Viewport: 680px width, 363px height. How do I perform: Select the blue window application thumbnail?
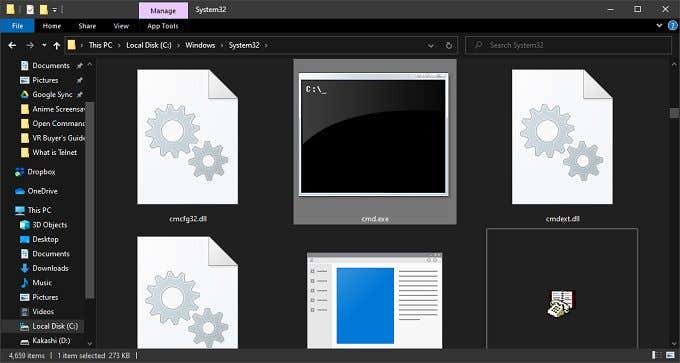click(375, 300)
